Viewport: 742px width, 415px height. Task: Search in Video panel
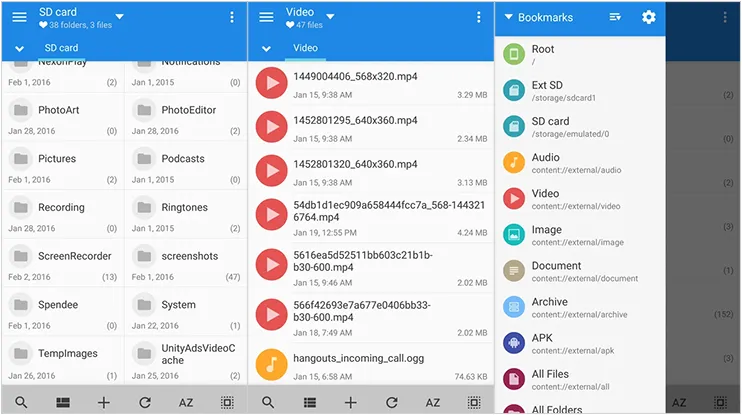tap(268, 403)
